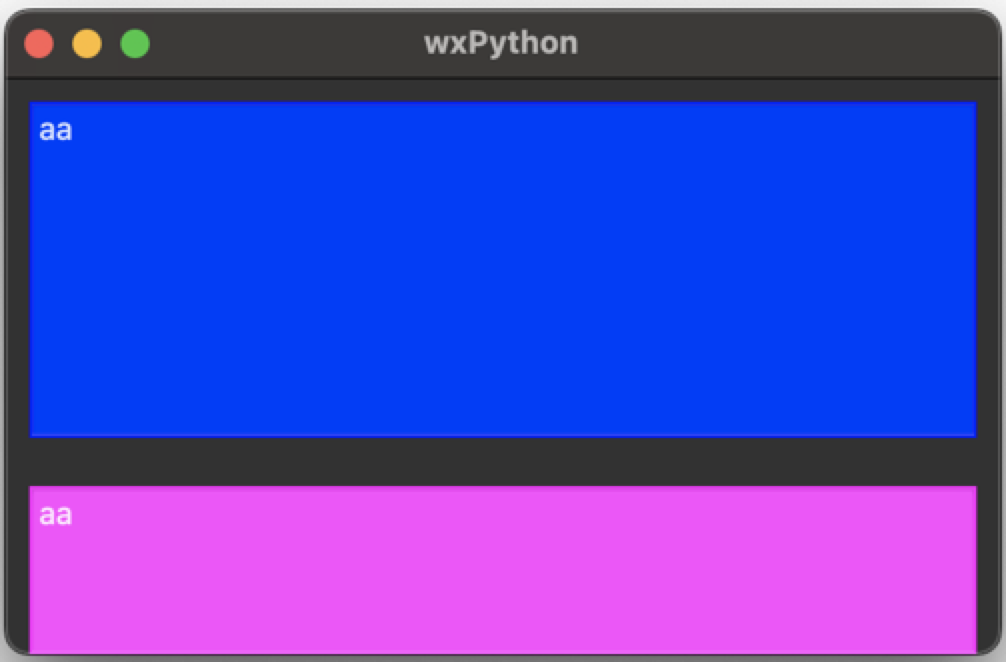Click dark margin right of the magenta panel
This screenshot has height=662, width=1006.
tap(988, 568)
